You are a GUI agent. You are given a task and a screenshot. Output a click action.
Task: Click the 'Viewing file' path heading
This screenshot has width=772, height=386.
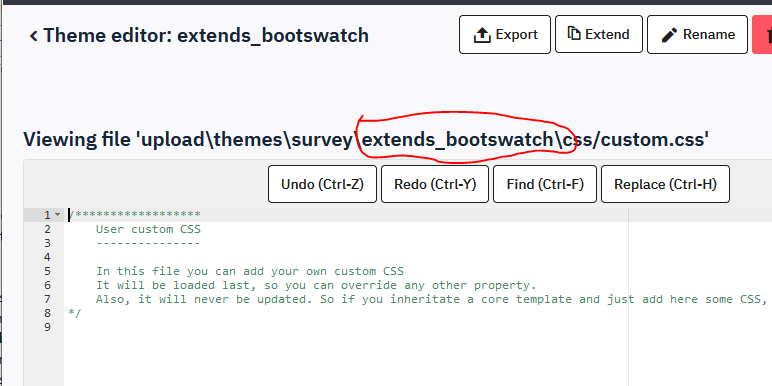click(366, 140)
